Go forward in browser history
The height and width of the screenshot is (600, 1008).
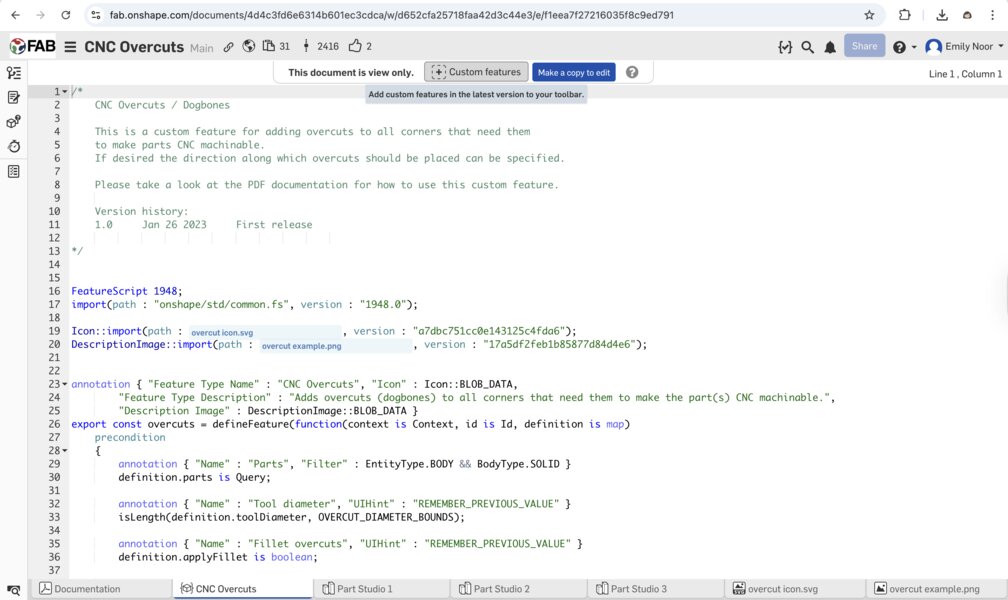point(40,15)
